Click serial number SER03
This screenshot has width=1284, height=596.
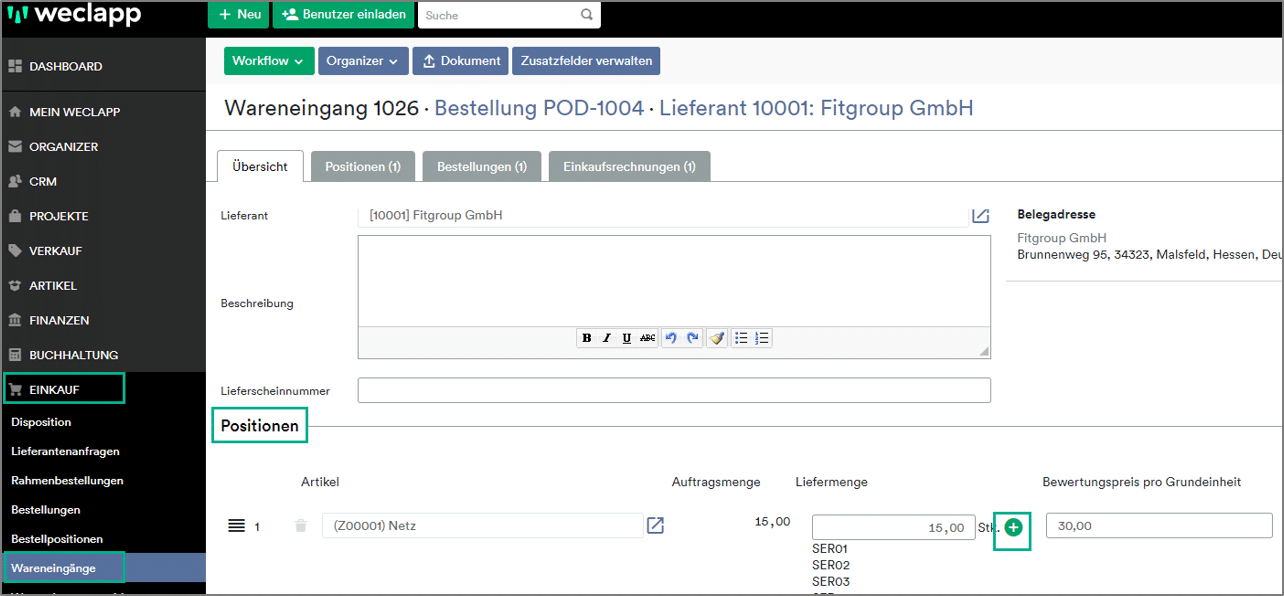point(830,582)
